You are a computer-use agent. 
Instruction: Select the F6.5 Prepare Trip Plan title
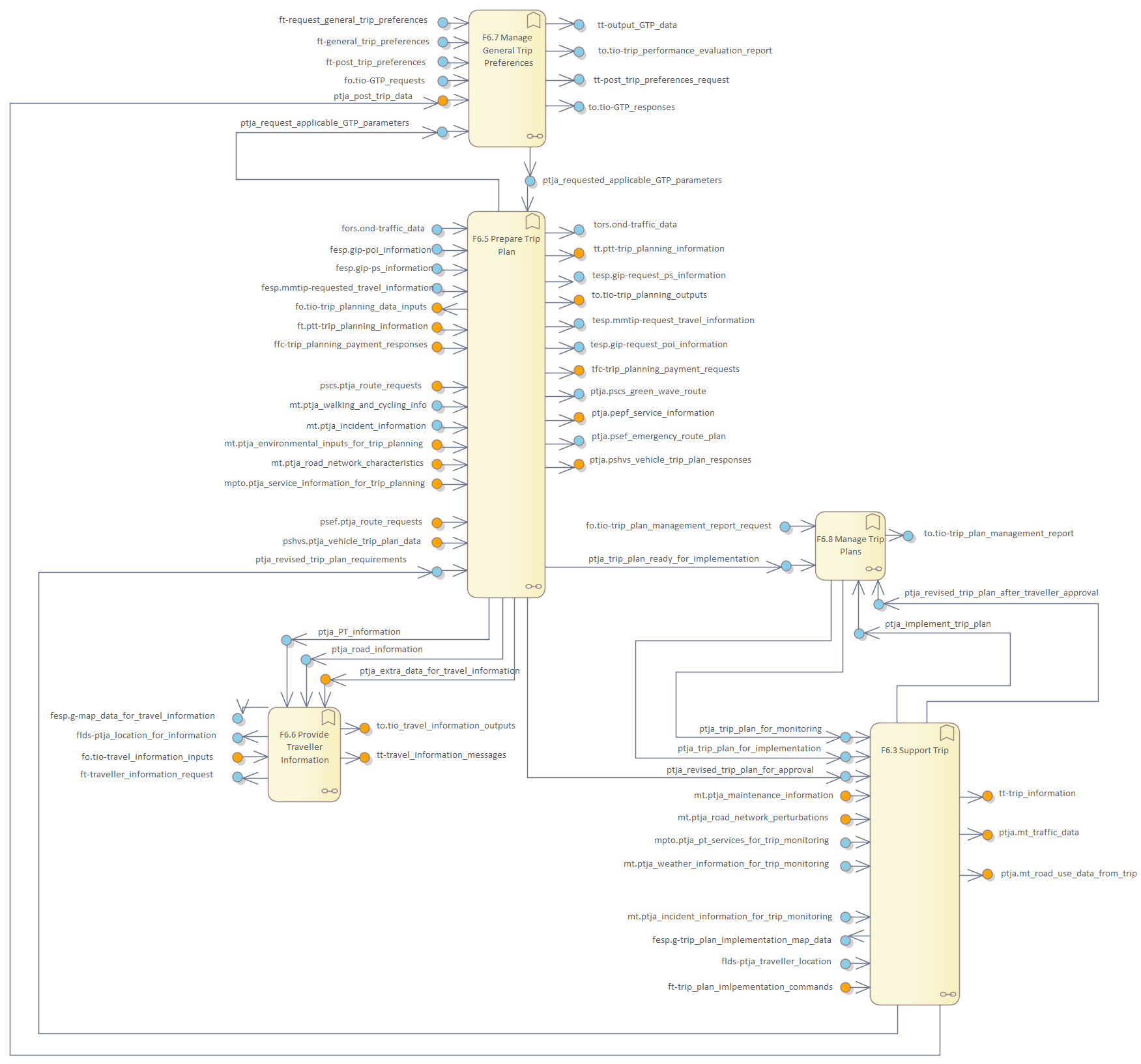(x=506, y=245)
